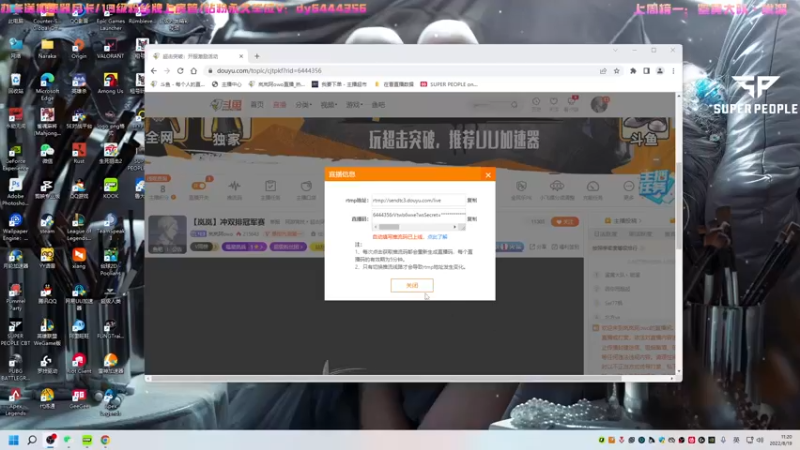Open the PUBG BATTLEGROUNDS shortcut

pyautogui.click(x=15, y=367)
